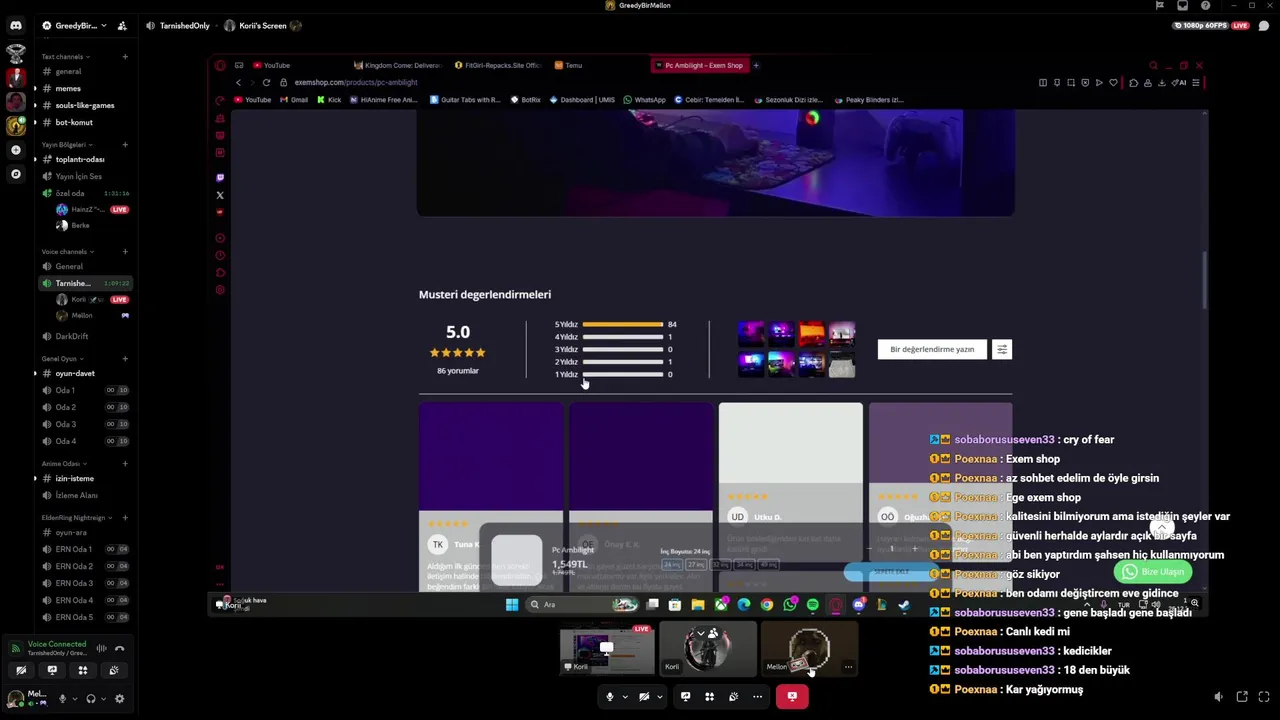Viewport: 1280px width, 720px height.
Task: Click the WhatsApp bookmark in streamed browser
Action: tap(644, 100)
